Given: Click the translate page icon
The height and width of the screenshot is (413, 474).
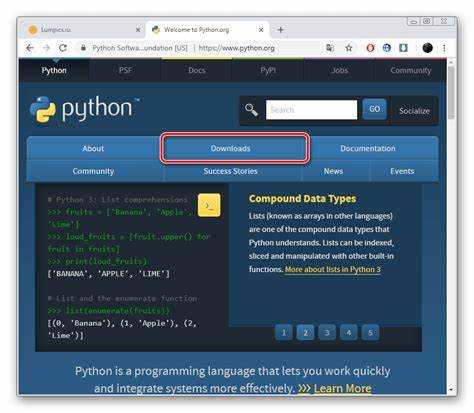Looking at the screenshot, I should [330, 48].
